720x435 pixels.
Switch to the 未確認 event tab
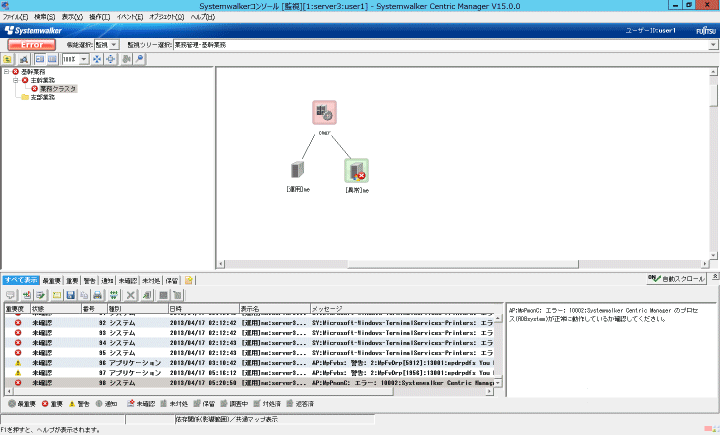click(x=127, y=281)
